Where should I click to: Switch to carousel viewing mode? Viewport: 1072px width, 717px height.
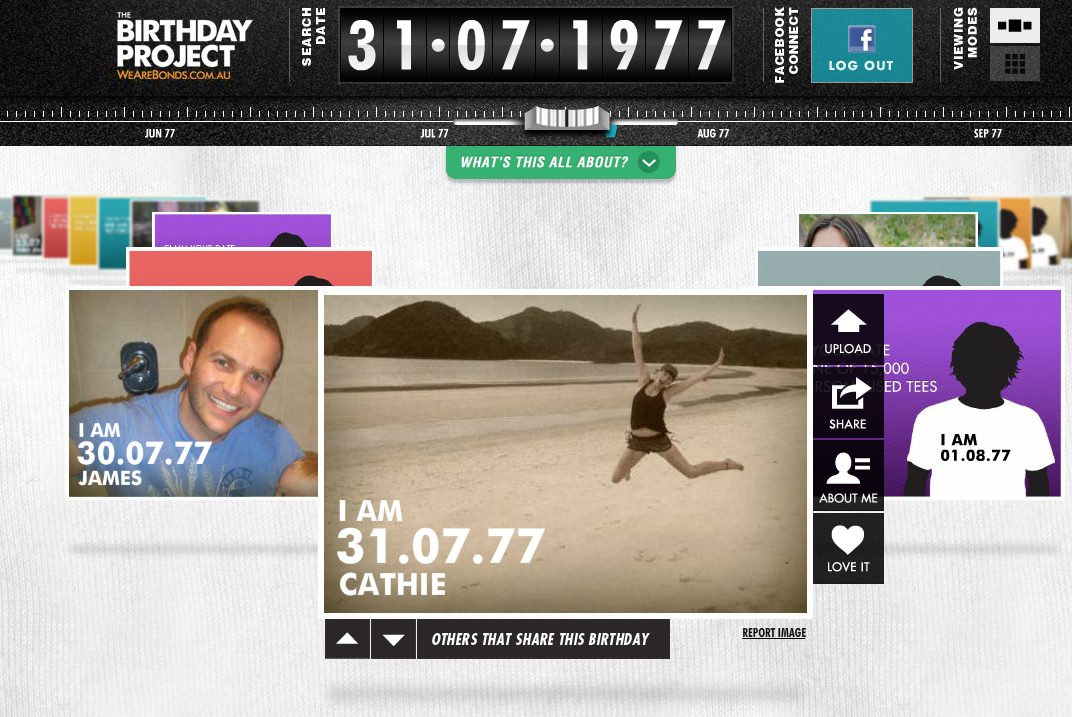point(1015,26)
